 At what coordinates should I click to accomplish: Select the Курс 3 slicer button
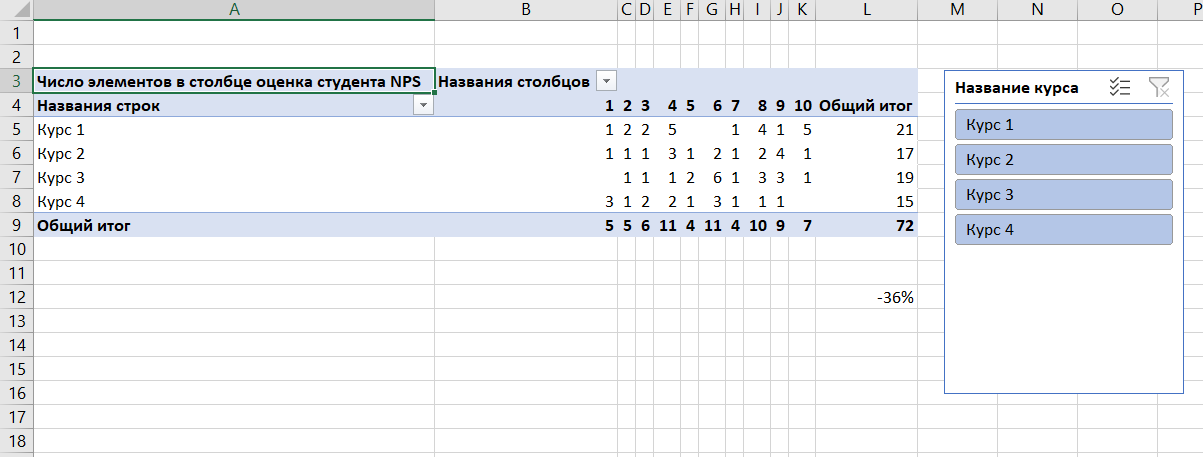point(1063,195)
